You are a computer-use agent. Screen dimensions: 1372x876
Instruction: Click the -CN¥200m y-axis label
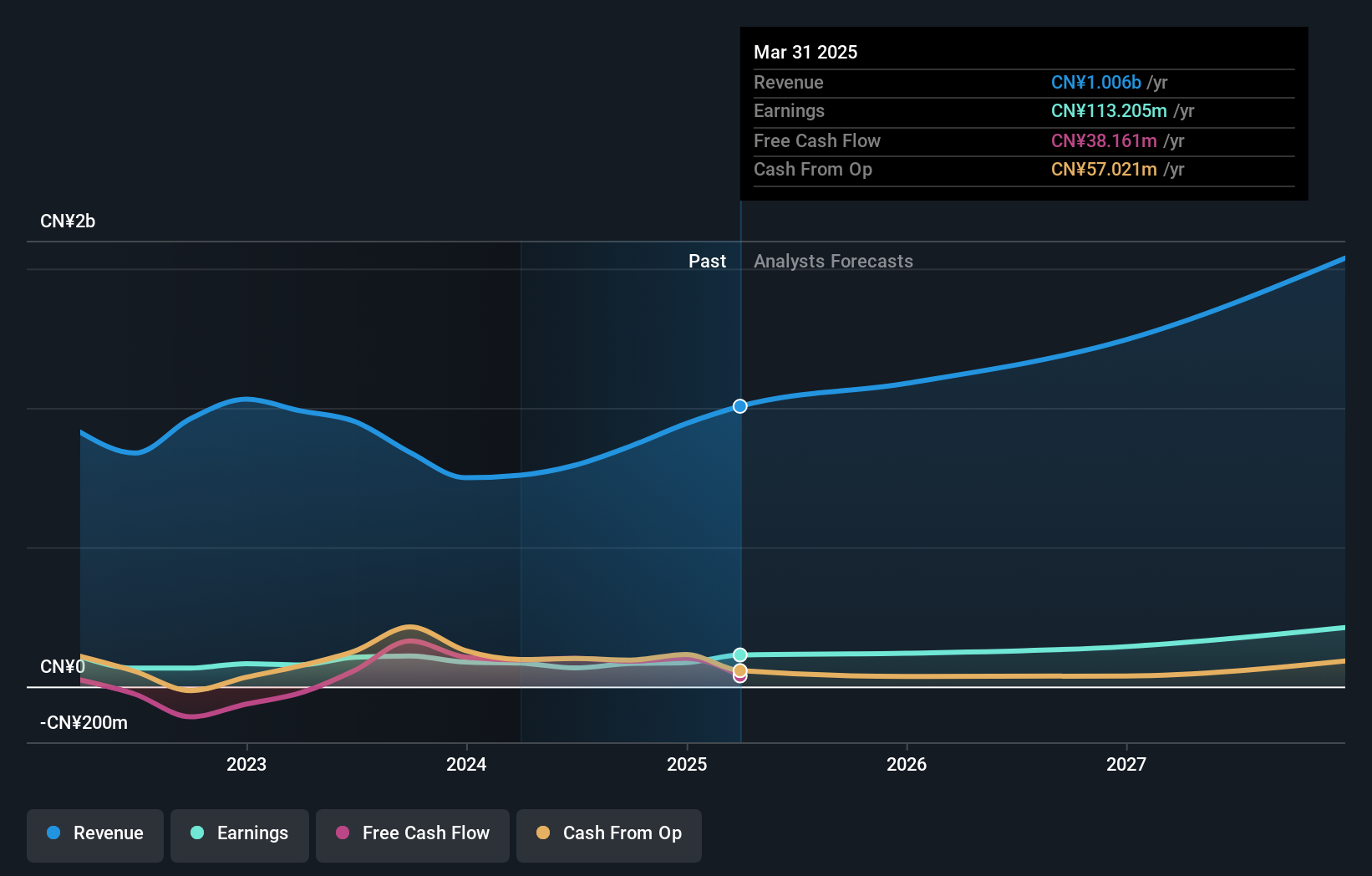click(84, 722)
